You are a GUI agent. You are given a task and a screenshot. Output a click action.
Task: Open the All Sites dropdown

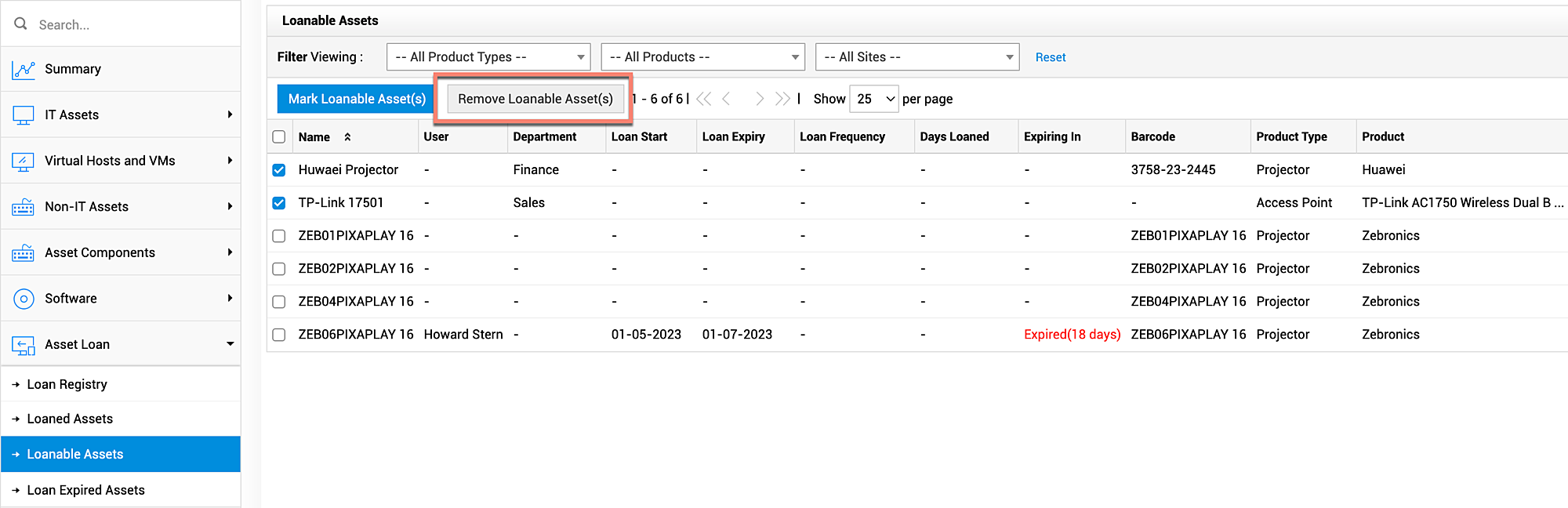(917, 57)
